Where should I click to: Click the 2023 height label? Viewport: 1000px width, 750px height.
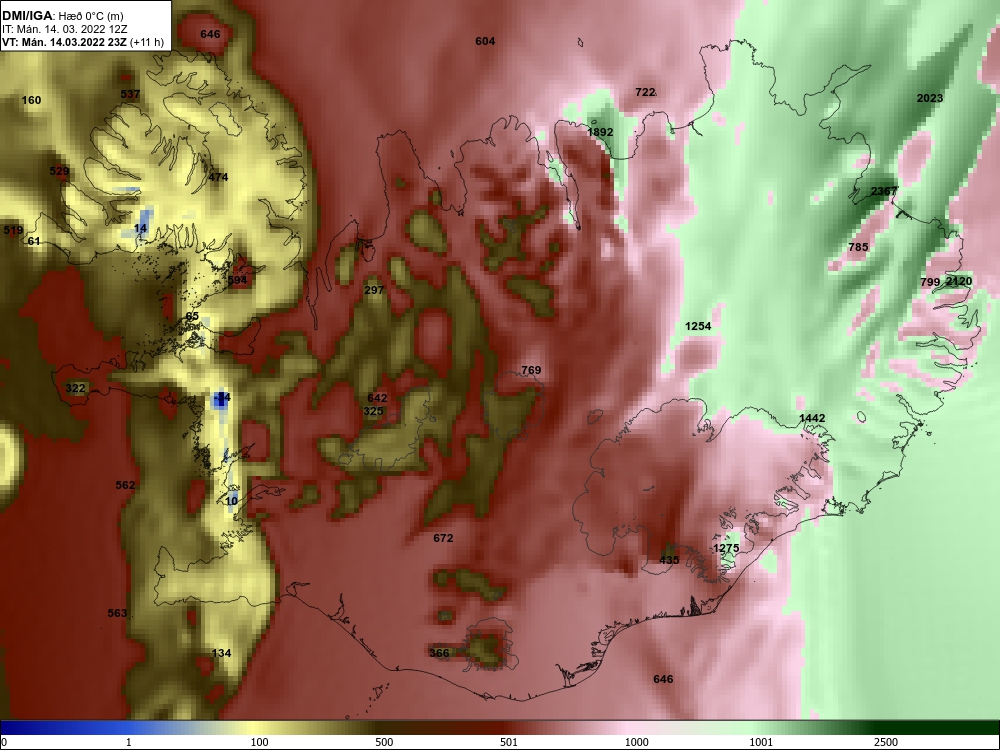[929, 98]
